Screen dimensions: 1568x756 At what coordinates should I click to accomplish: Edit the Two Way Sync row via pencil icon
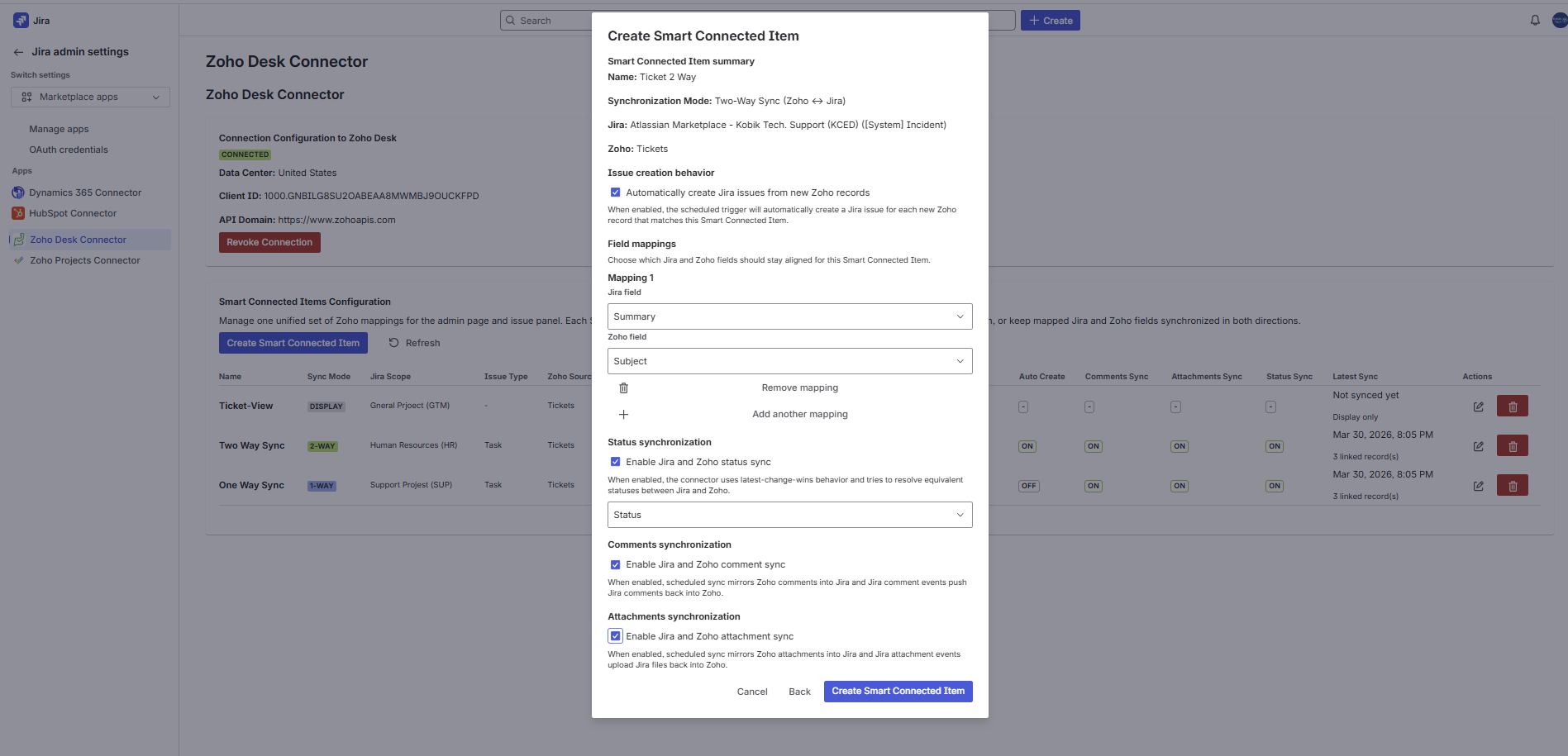(1478, 446)
